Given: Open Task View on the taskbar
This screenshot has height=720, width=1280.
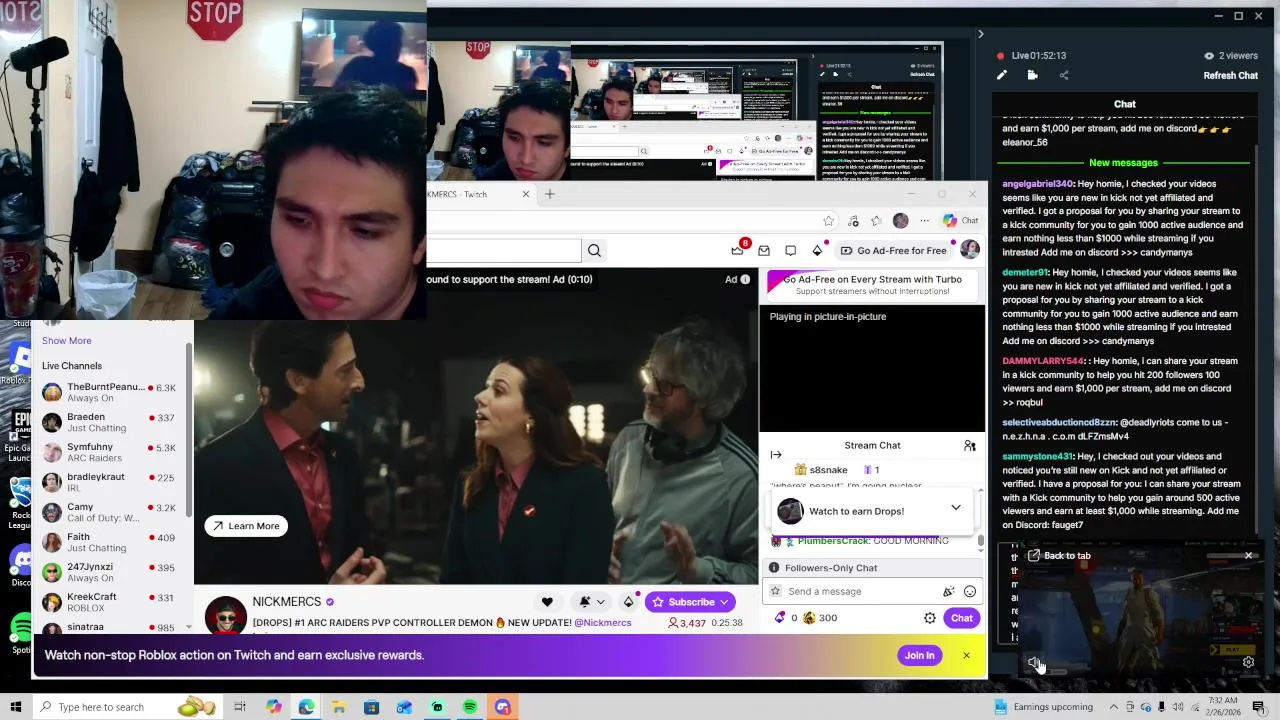Looking at the screenshot, I should pos(240,707).
